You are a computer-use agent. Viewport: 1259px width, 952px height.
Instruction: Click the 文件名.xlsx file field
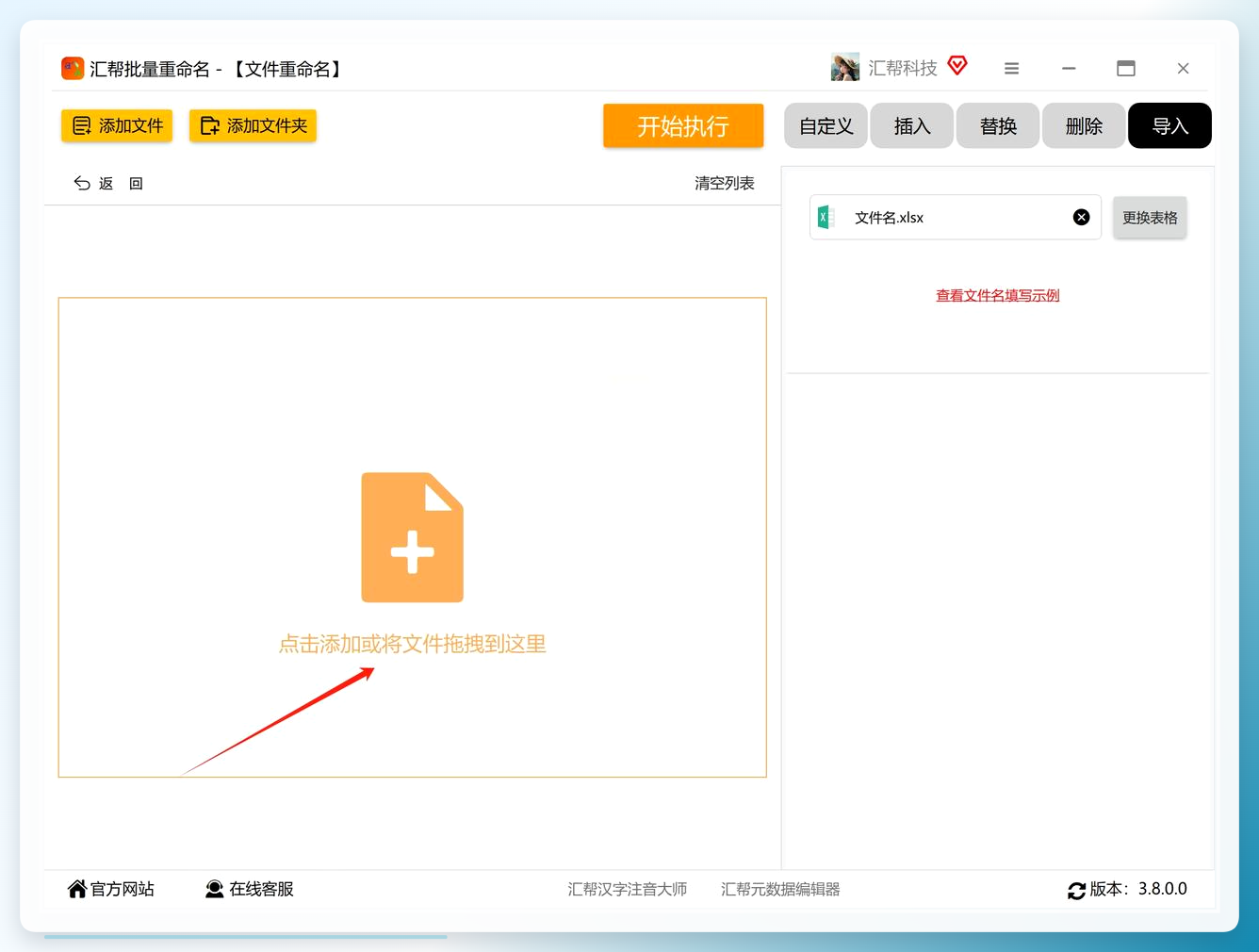pos(956,217)
